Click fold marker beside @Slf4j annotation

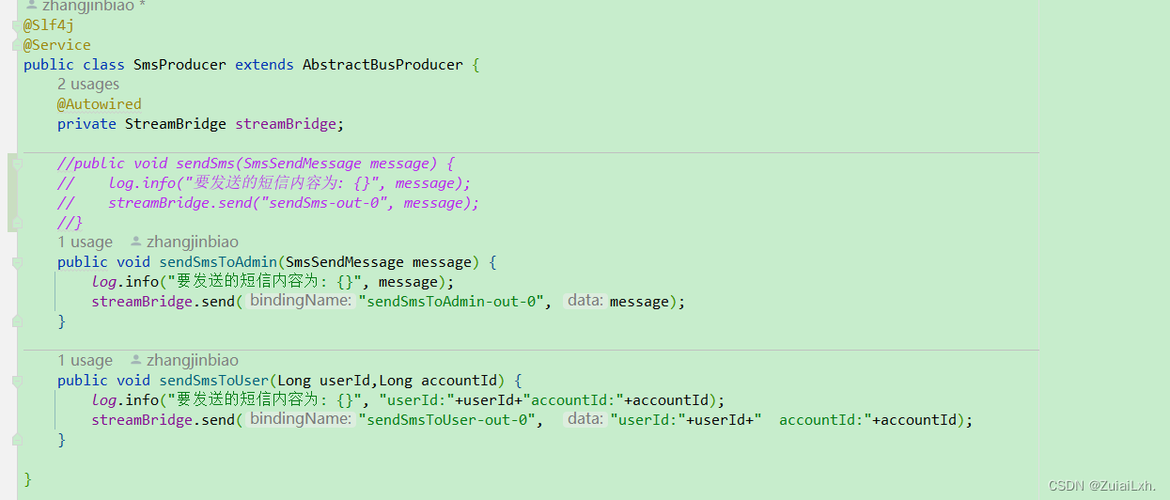pyautogui.click(x=16, y=26)
